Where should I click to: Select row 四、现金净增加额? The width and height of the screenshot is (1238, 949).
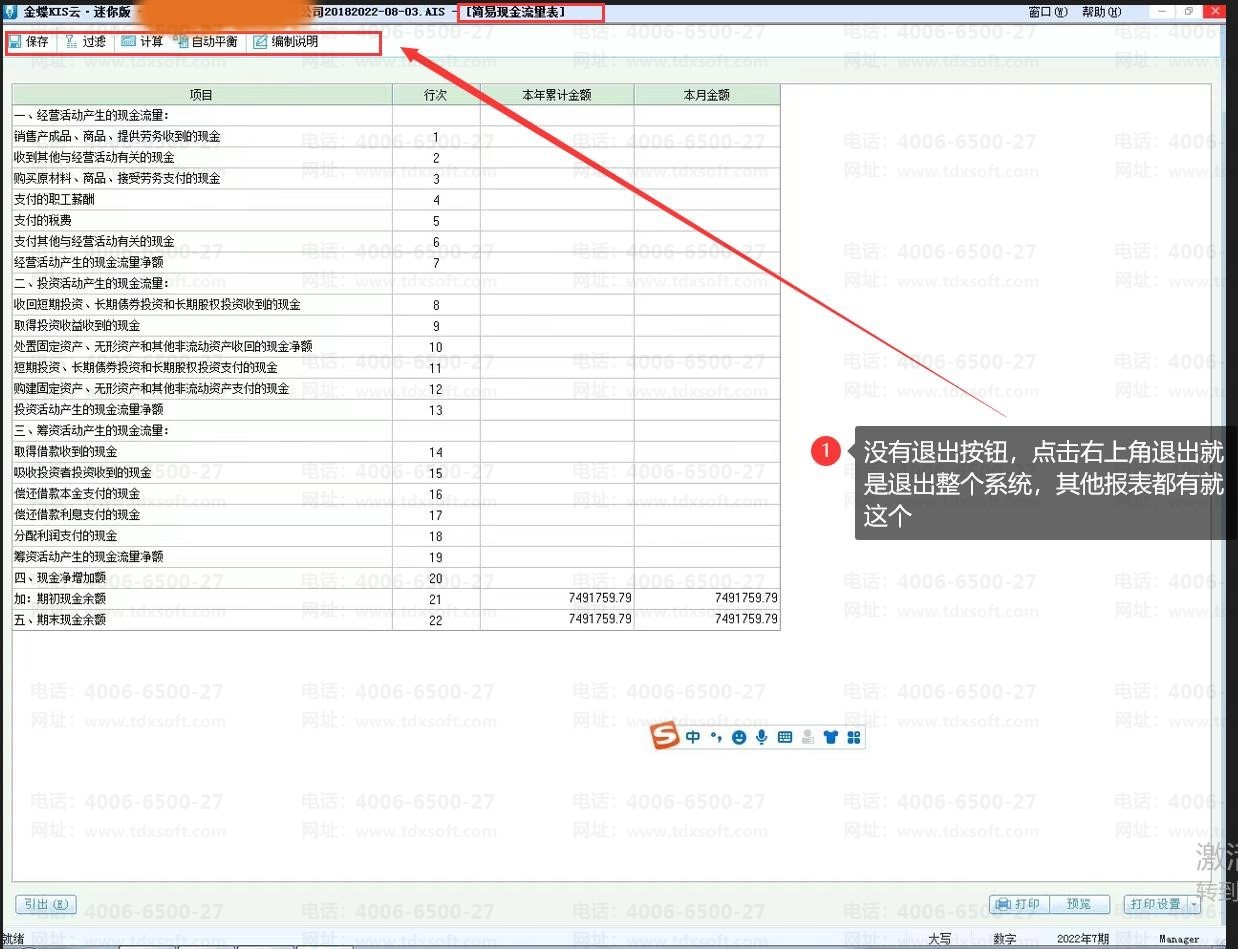396,578
